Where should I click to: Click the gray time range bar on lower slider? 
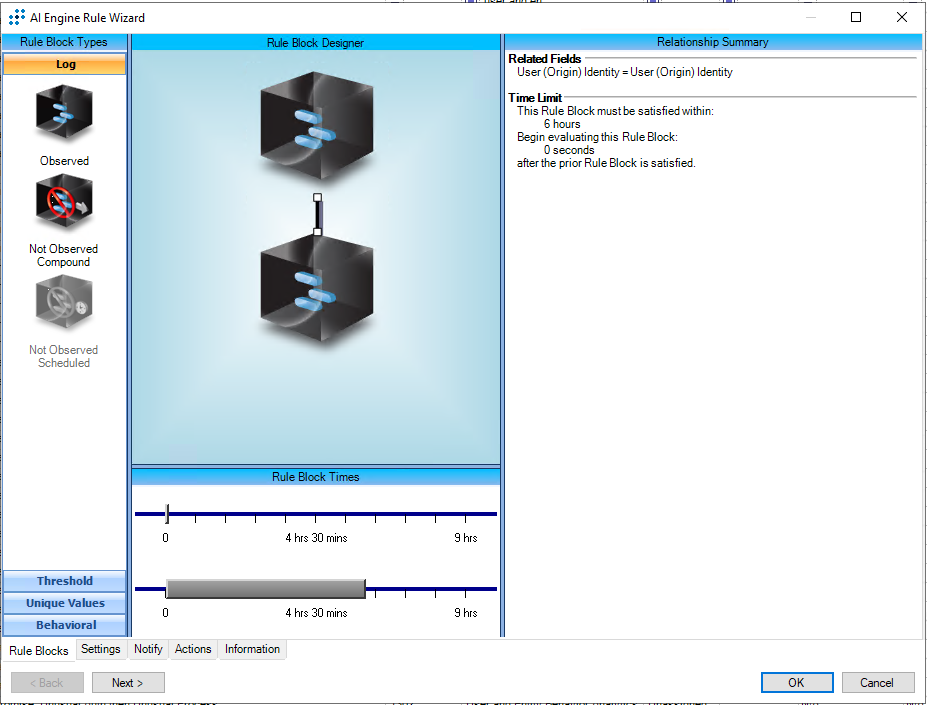(x=265, y=589)
